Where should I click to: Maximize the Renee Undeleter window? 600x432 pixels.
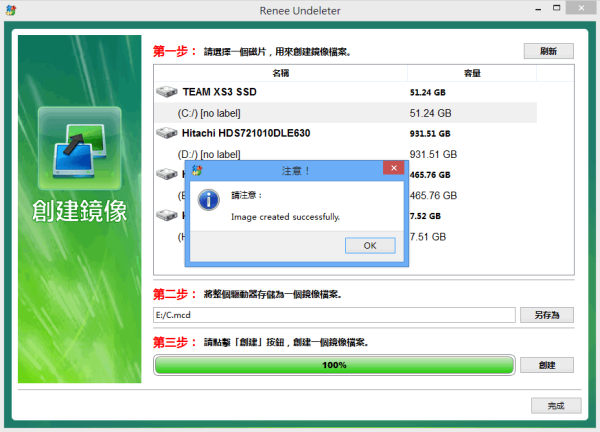pos(557,8)
